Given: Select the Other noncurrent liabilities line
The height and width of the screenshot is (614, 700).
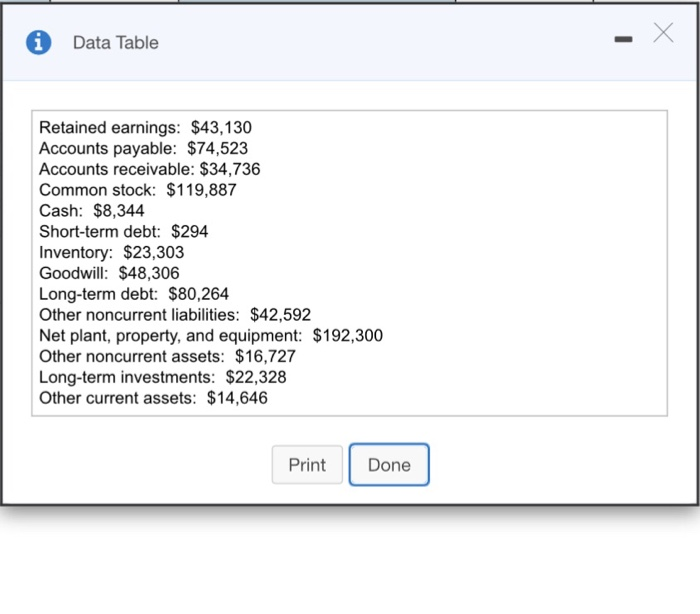Looking at the screenshot, I should [175, 315].
